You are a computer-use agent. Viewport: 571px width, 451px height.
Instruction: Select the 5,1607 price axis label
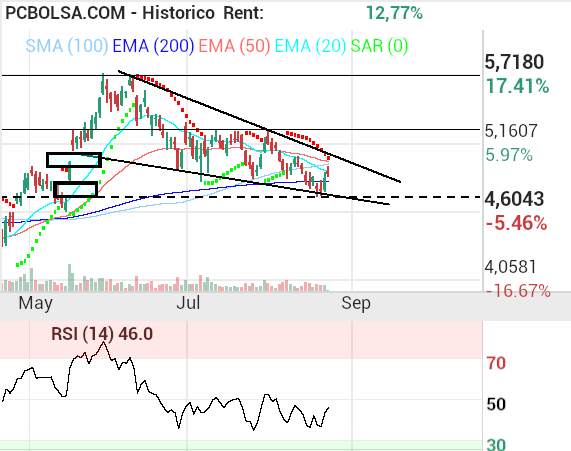tap(511, 131)
